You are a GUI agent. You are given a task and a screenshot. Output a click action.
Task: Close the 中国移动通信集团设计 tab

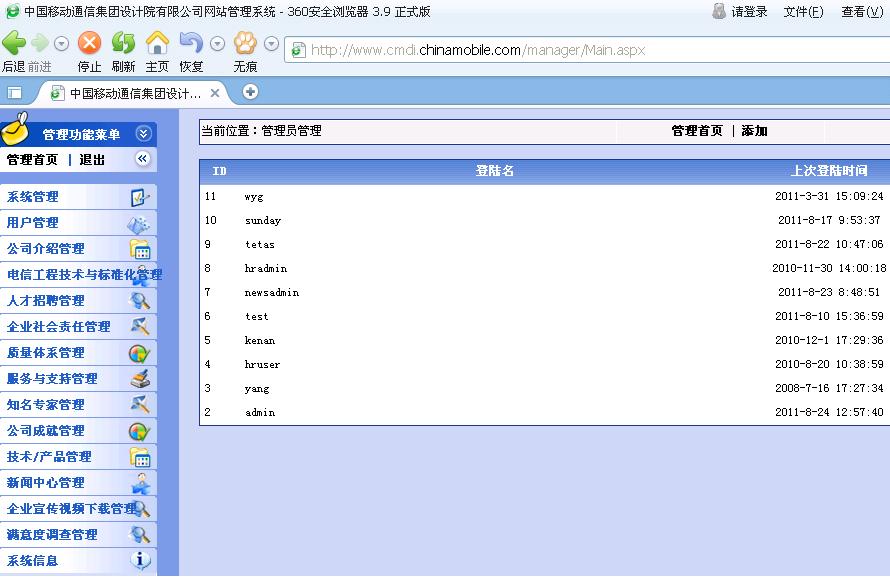[x=215, y=93]
